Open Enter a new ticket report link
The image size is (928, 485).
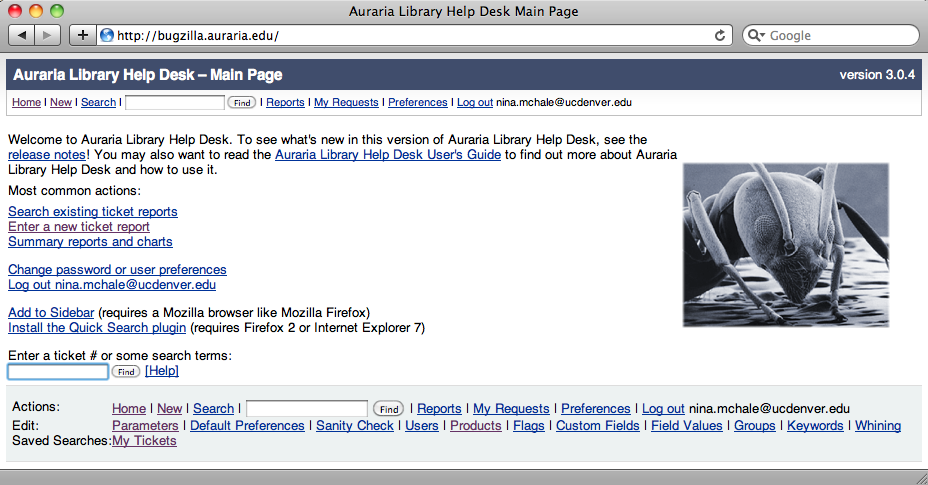coord(79,227)
